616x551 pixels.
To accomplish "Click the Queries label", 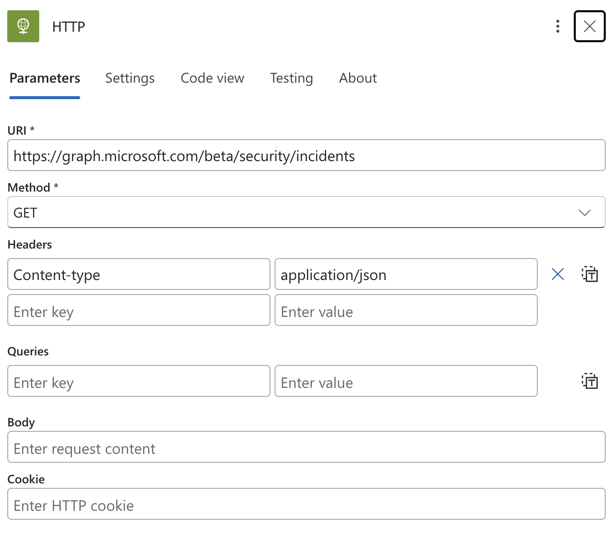I will pos(28,351).
